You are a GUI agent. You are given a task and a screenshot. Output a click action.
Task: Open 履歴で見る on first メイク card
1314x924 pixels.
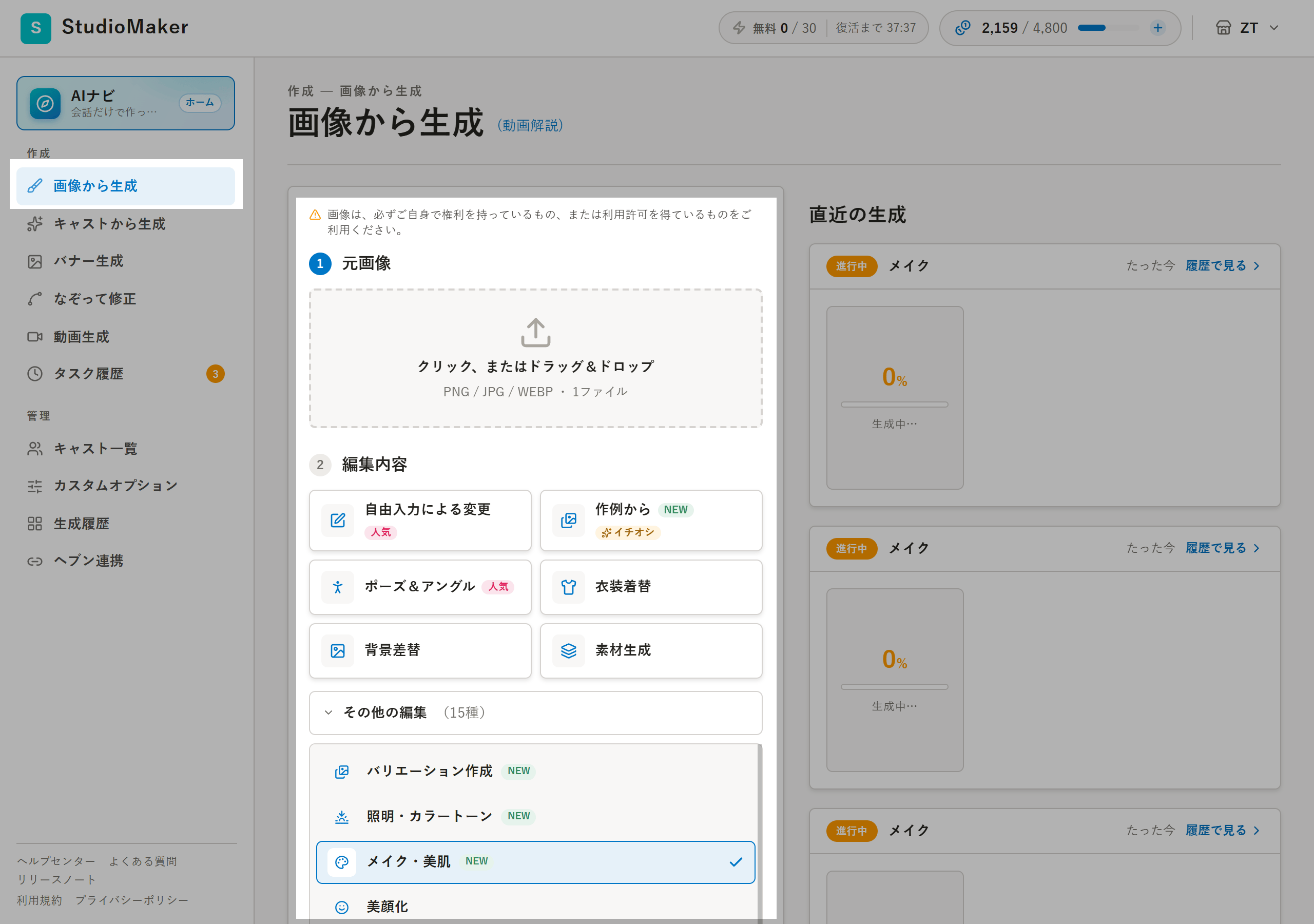point(1223,265)
